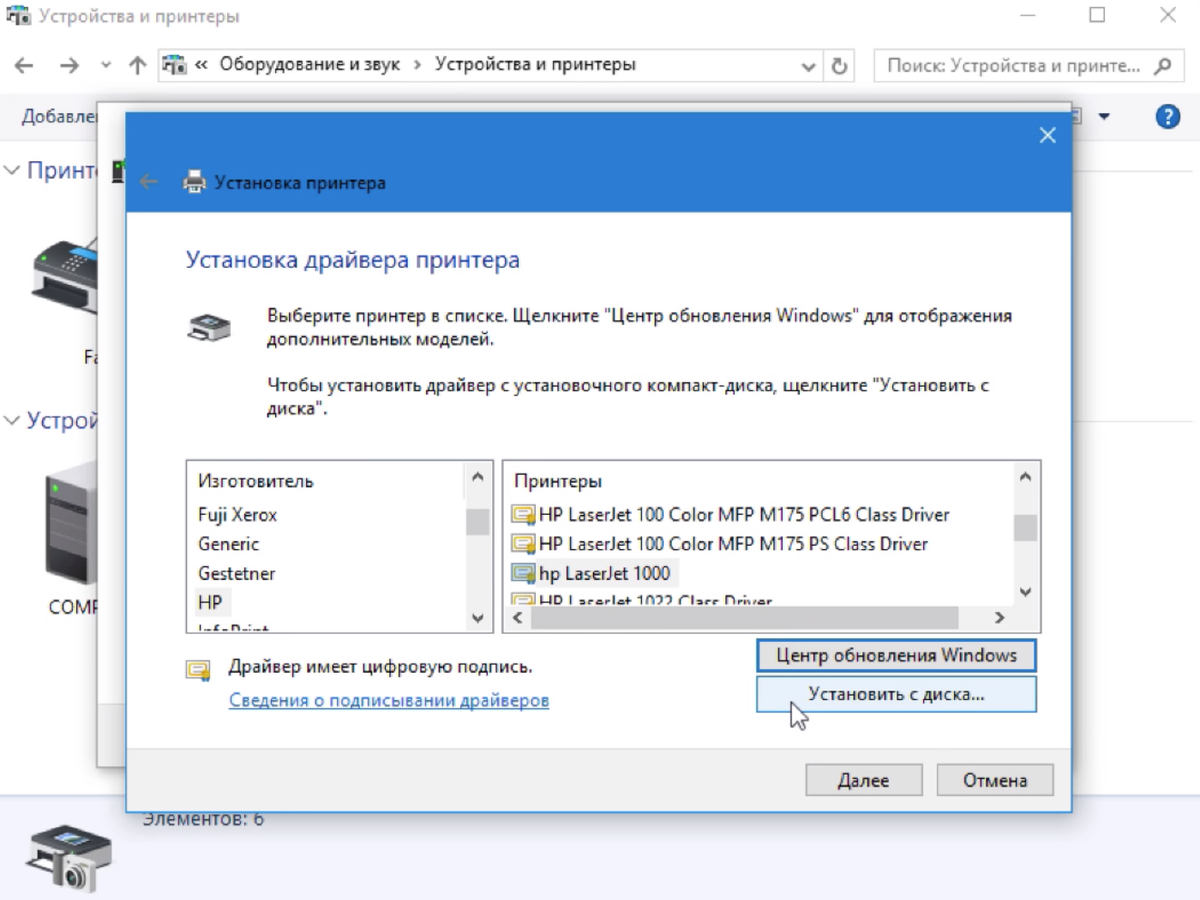The image size is (1200, 900).
Task: Close the printer installation wizard
Action: [1047, 136]
